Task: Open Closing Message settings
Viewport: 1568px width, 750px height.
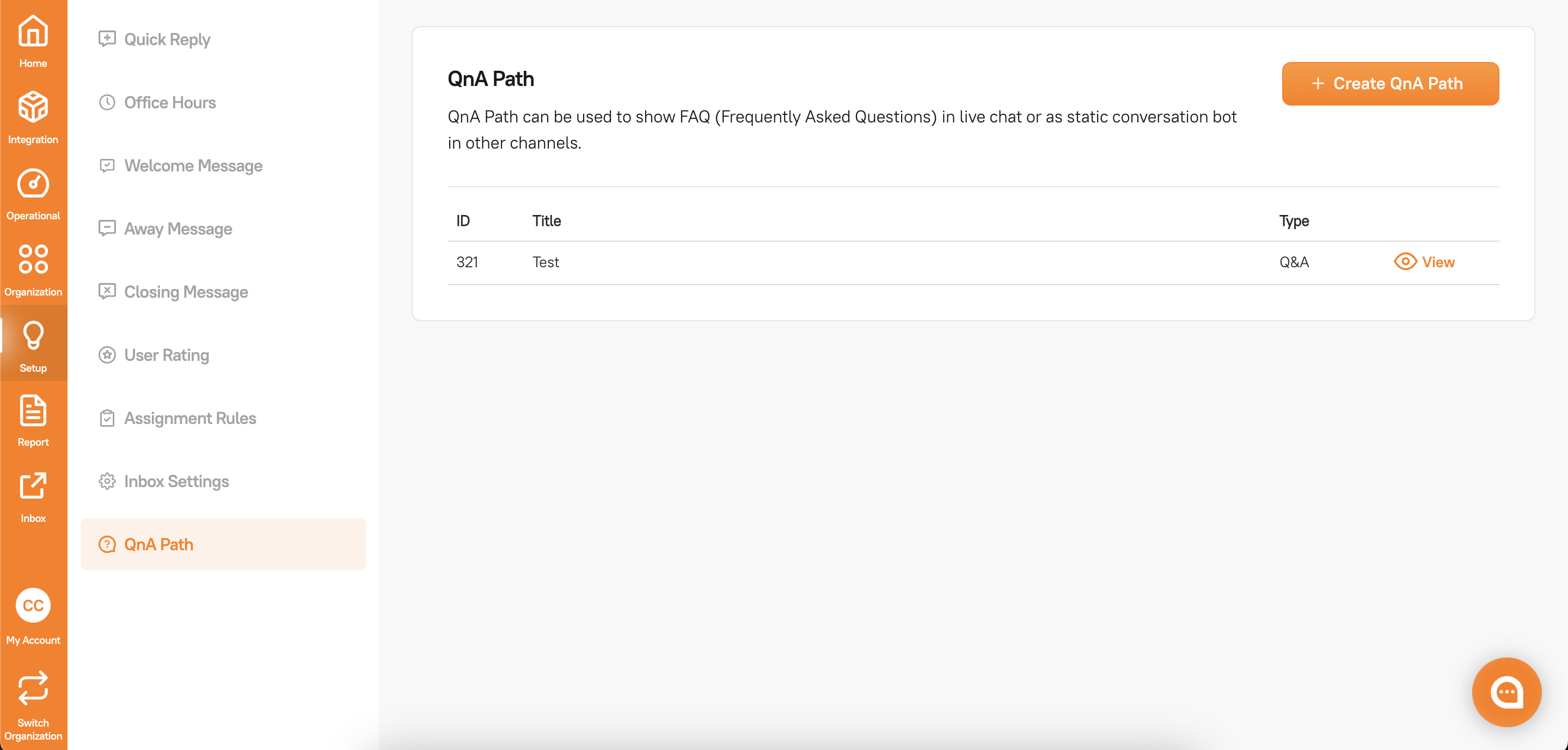Action: coord(186,293)
